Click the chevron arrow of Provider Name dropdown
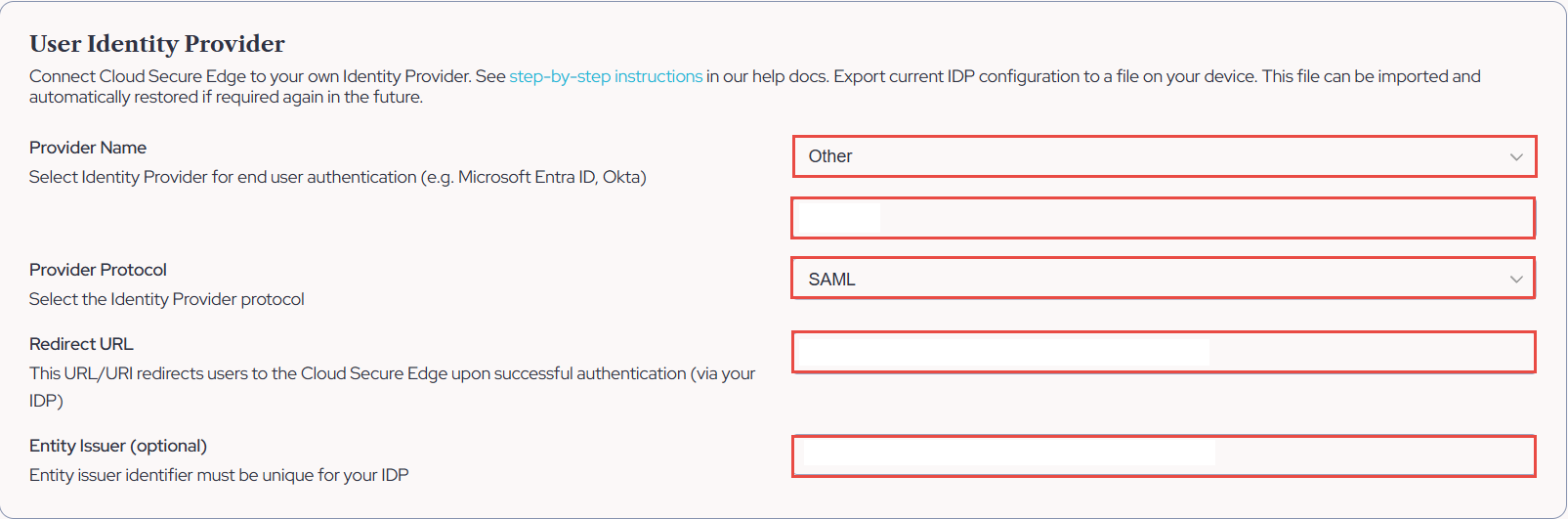The width and height of the screenshot is (1568, 519). (x=1516, y=157)
